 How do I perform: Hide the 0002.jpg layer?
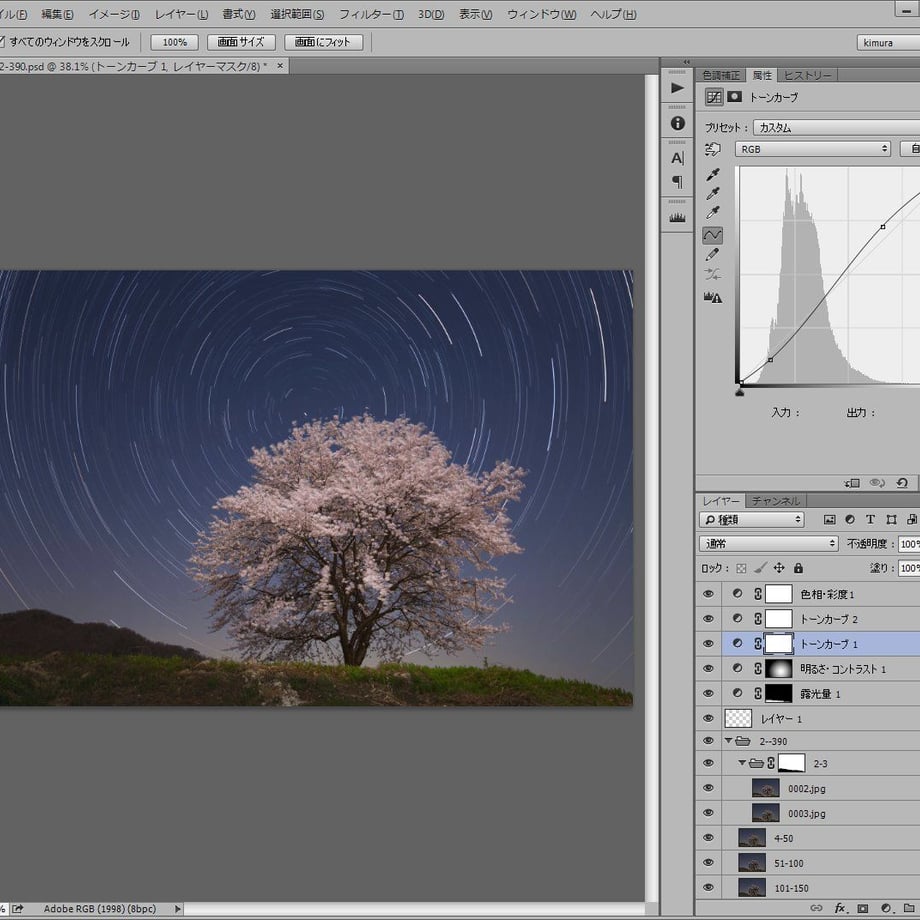coord(708,788)
